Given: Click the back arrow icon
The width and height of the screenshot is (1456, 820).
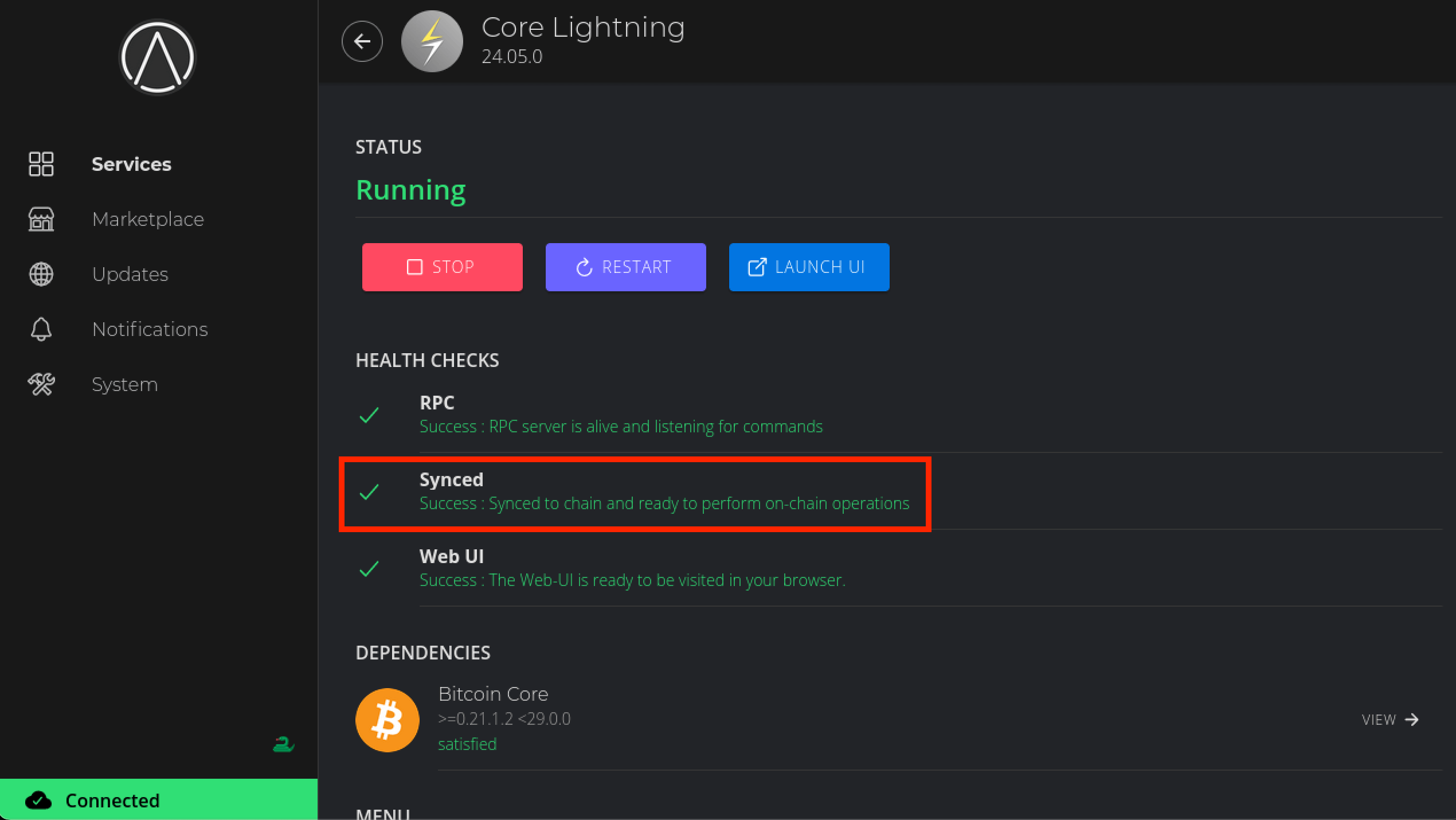Looking at the screenshot, I should coord(362,41).
